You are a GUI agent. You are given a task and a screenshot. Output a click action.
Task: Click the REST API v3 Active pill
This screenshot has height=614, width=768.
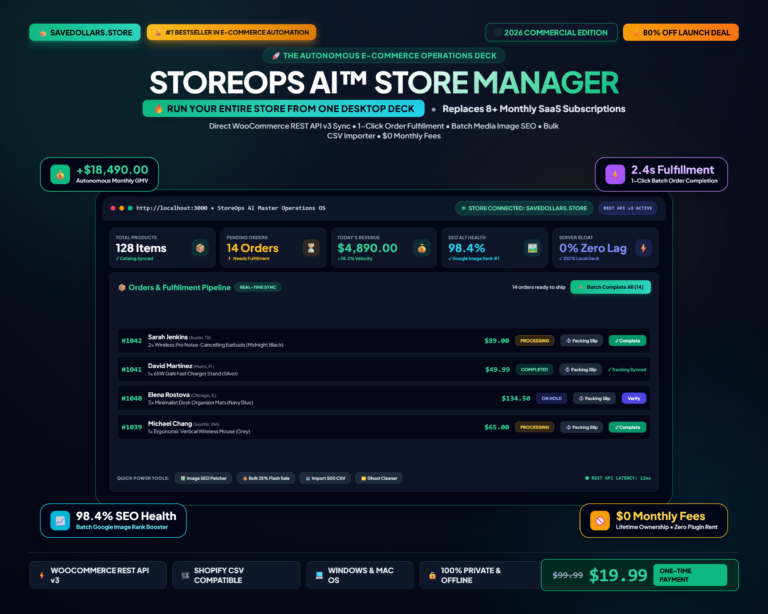click(x=627, y=208)
